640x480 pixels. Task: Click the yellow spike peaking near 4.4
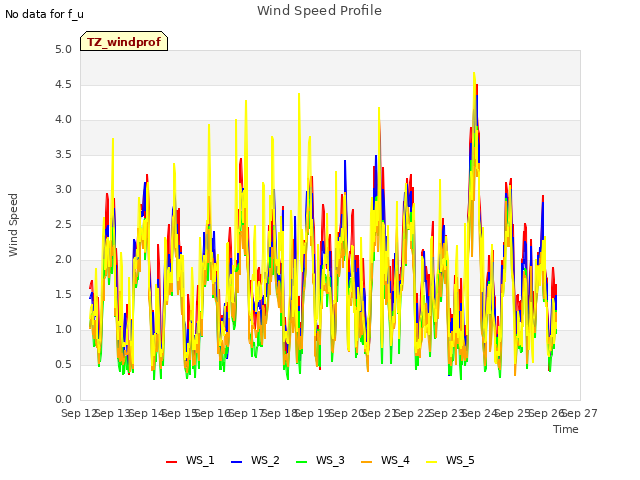click(299, 95)
